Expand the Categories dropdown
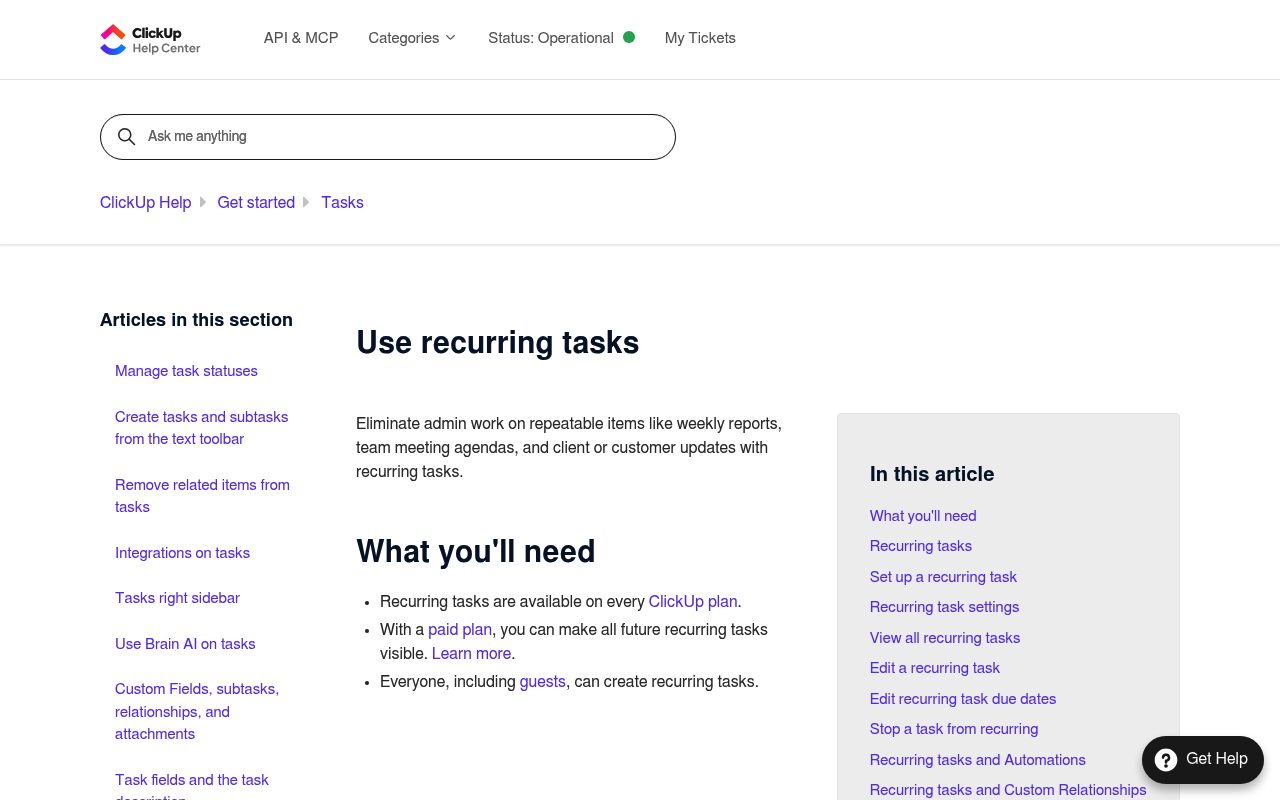 [412, 38]
